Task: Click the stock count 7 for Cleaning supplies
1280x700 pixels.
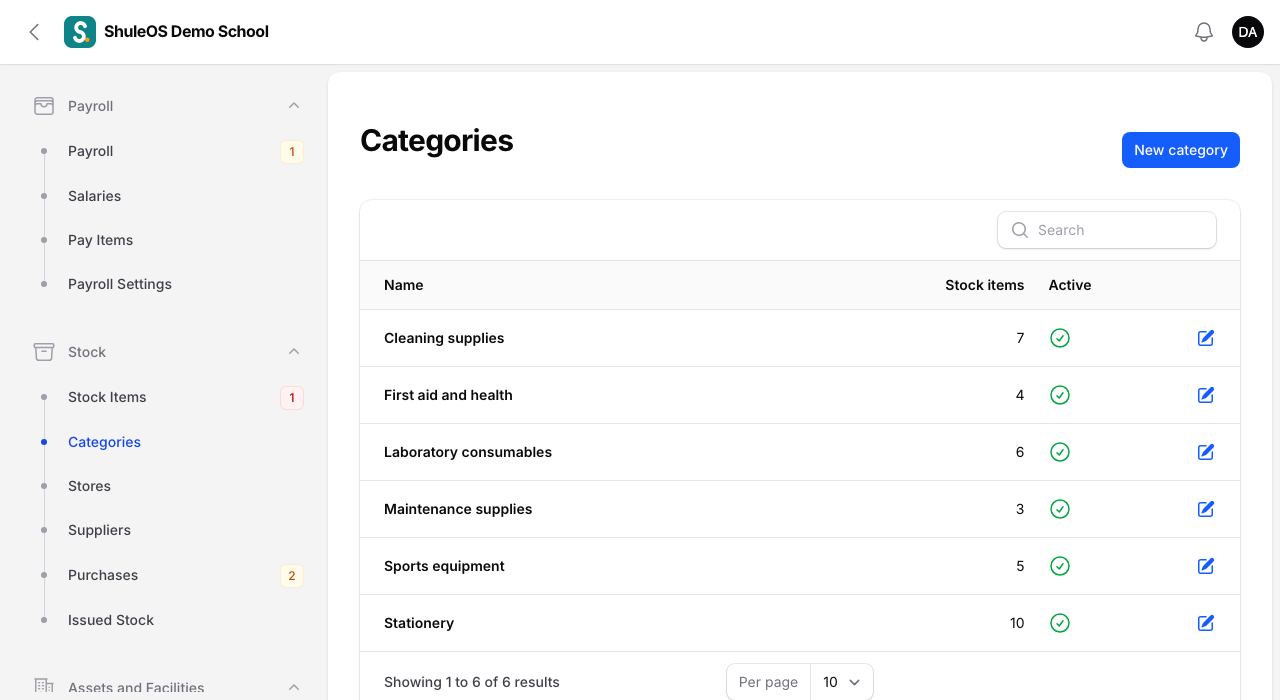Action: (1020, 338)
